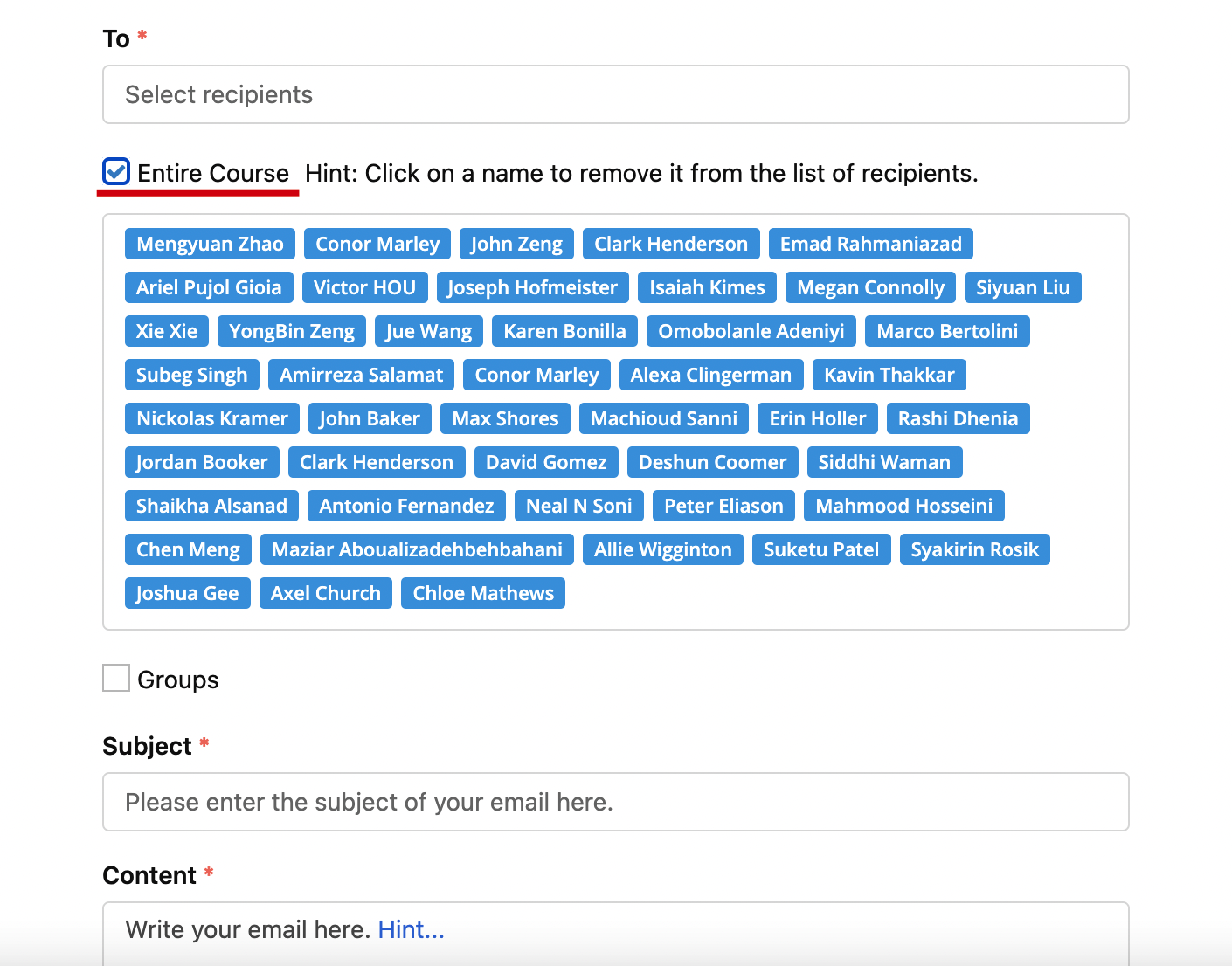Remove Amirreza Salamat from recipients
Viewport: 1232px width, 966px height.
(361, 375)
